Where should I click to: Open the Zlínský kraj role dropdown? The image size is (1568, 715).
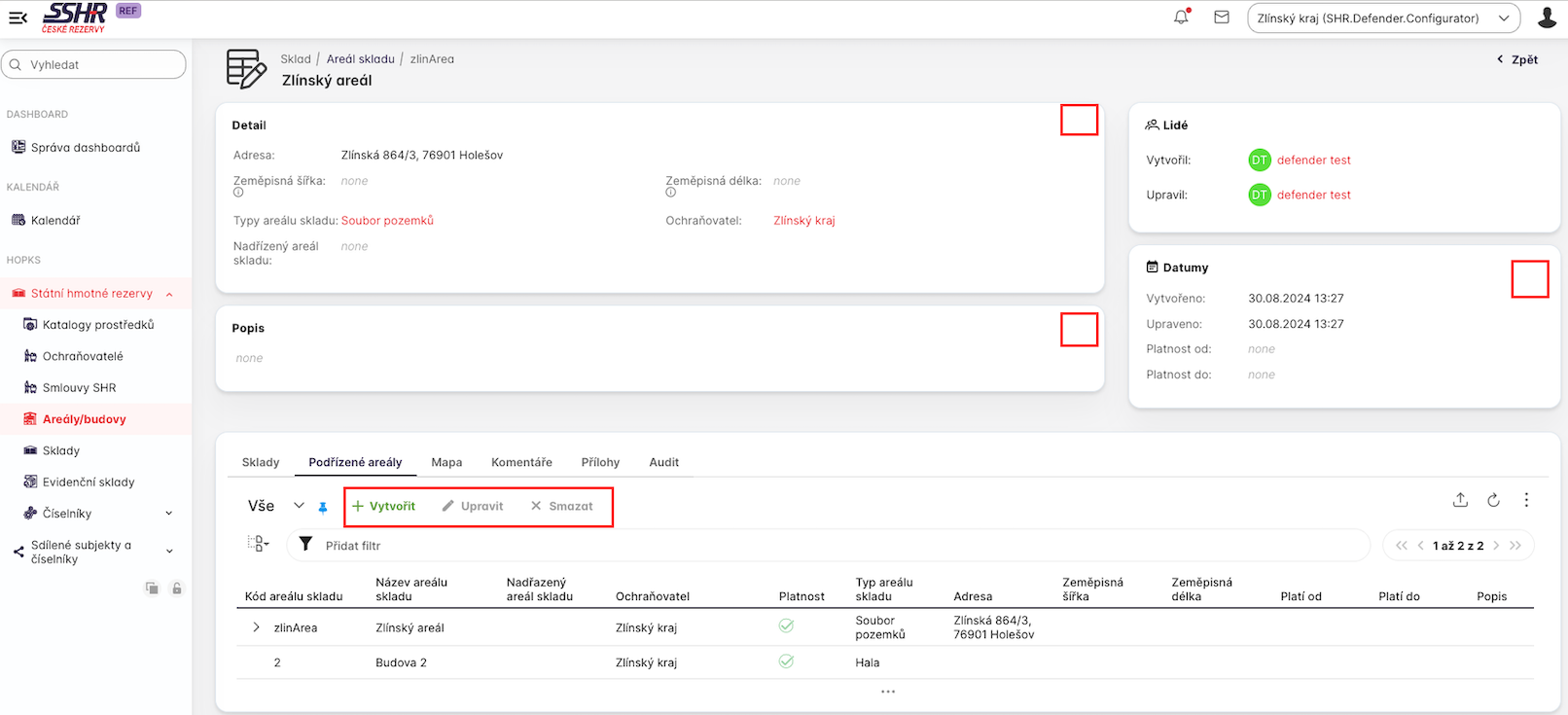tap(1383, 18)
